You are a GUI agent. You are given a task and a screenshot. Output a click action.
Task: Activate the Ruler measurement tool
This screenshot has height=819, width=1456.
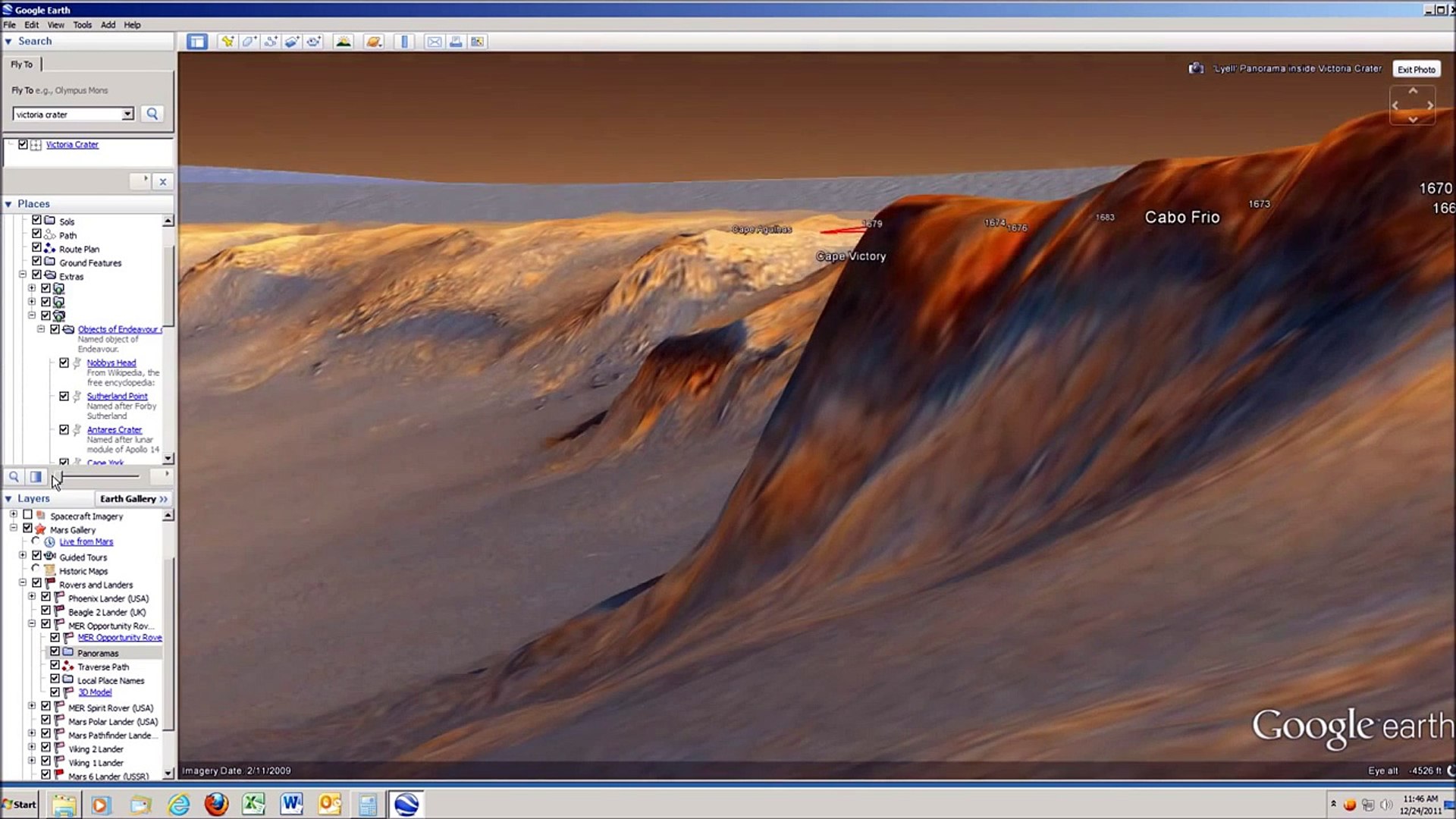[x=404, y=42]
